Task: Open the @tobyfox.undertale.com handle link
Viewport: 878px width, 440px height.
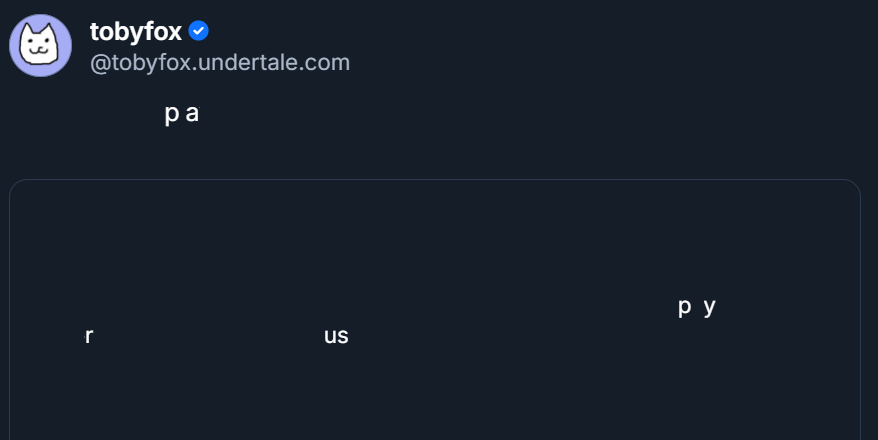Action: (220, 62)
